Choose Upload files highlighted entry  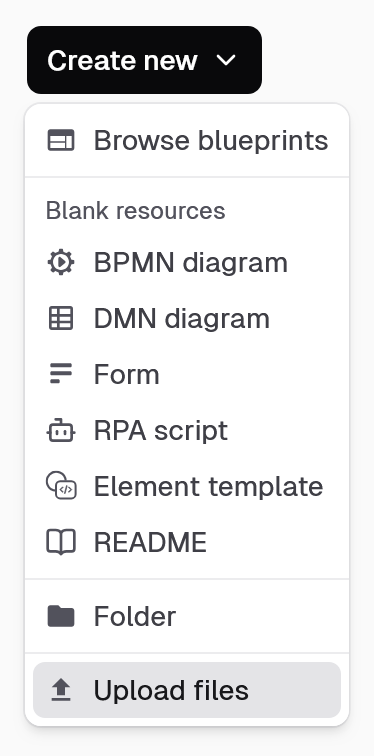pos(187,690)
